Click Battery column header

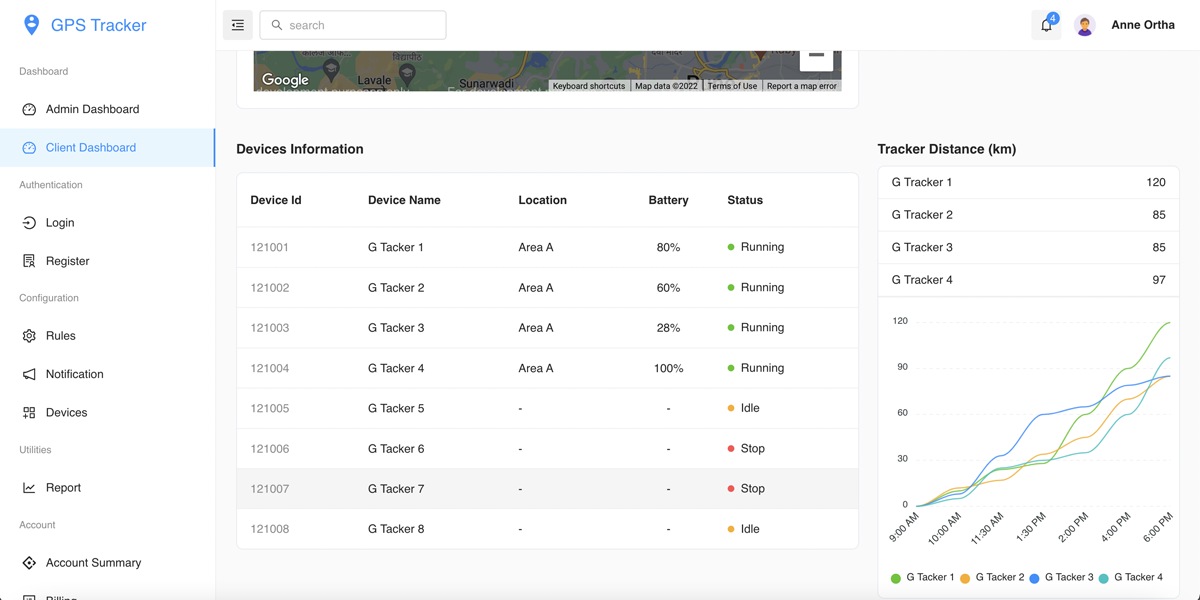tap(668, 200)
